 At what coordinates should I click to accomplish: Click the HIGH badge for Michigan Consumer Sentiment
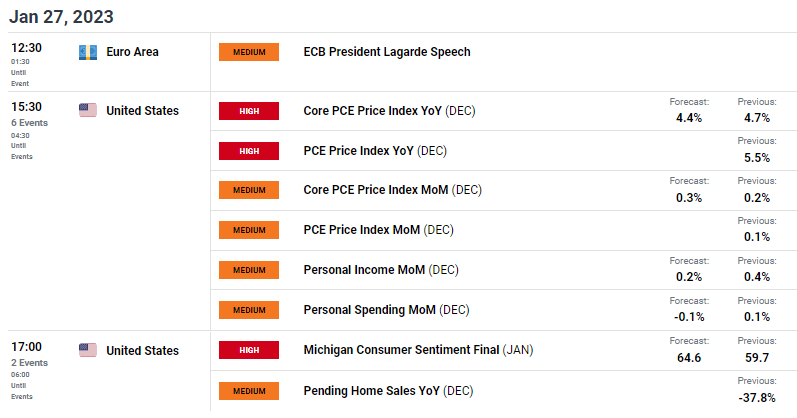click(x=249, y=350)
